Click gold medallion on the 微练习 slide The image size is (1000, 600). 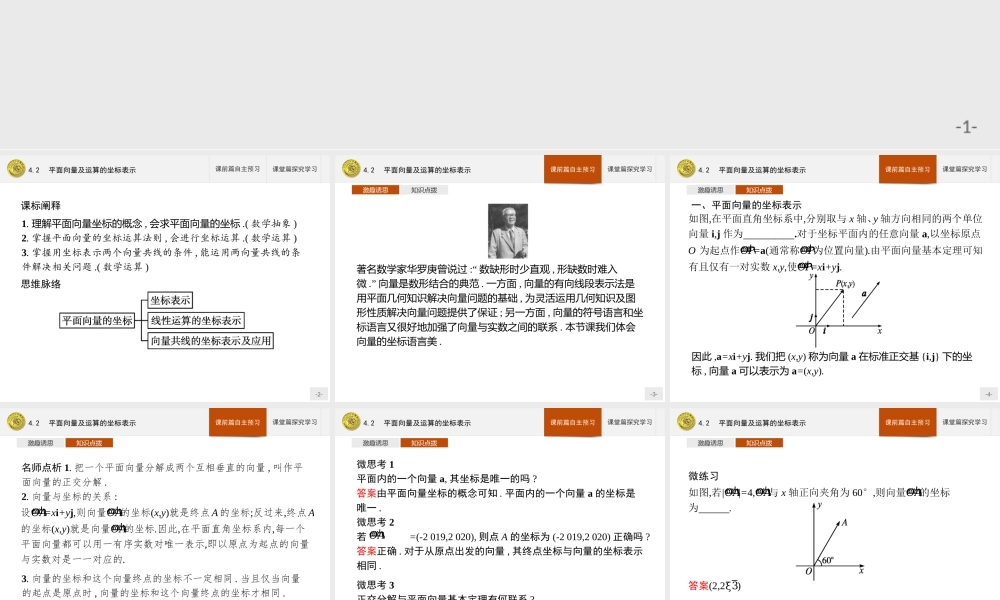point(684,422)
